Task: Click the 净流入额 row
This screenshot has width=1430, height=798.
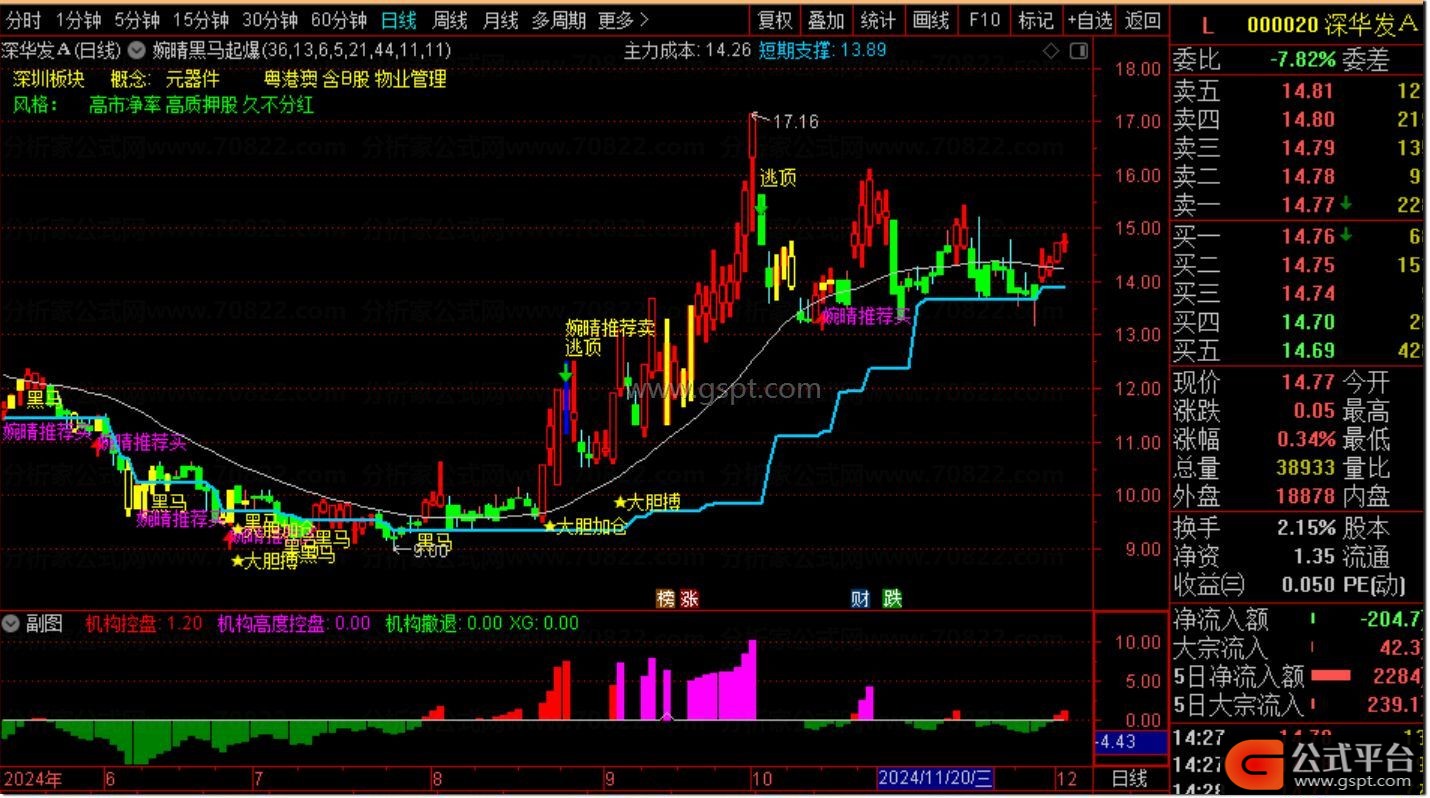Action: [x=1298, y=620]
